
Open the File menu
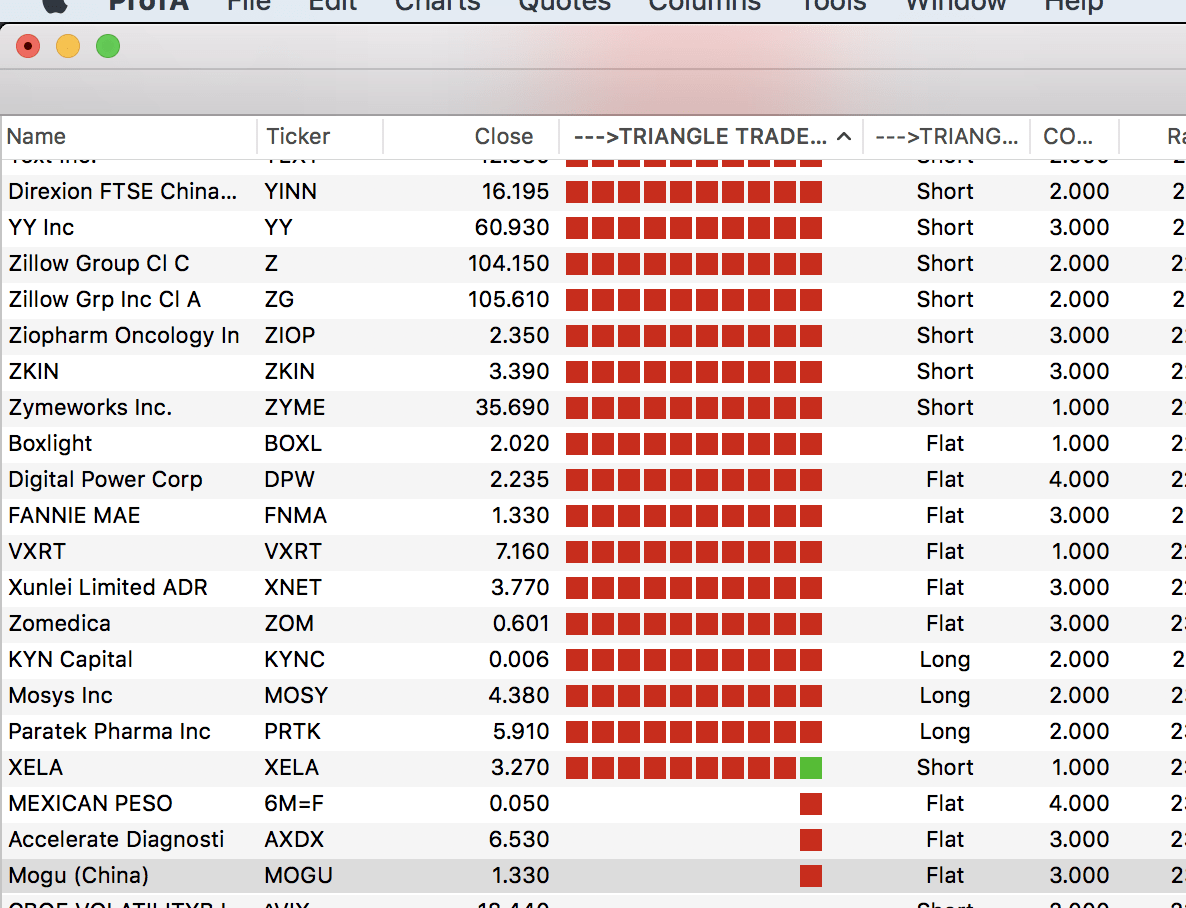(x=249, y=5)
